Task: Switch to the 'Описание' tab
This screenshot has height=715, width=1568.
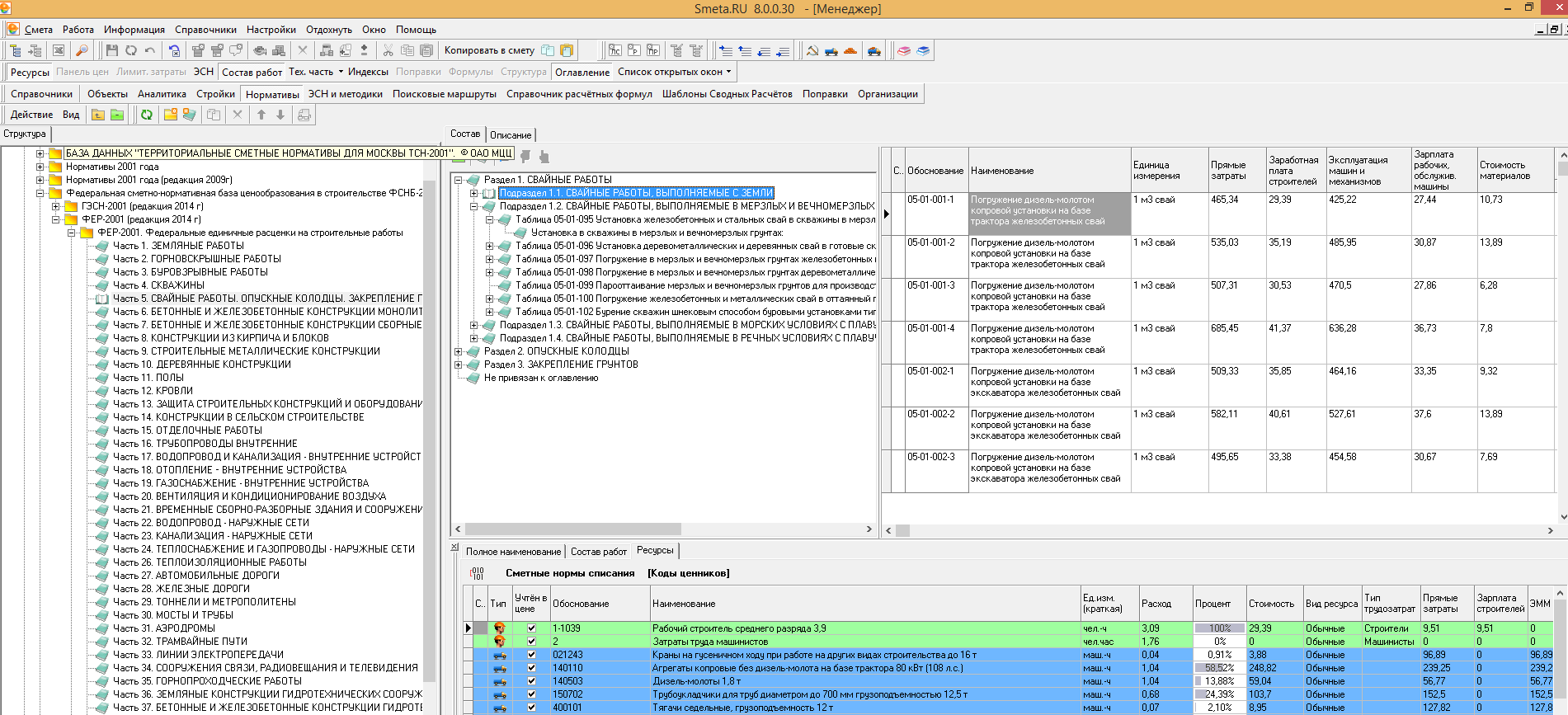Action: point(511,135)
